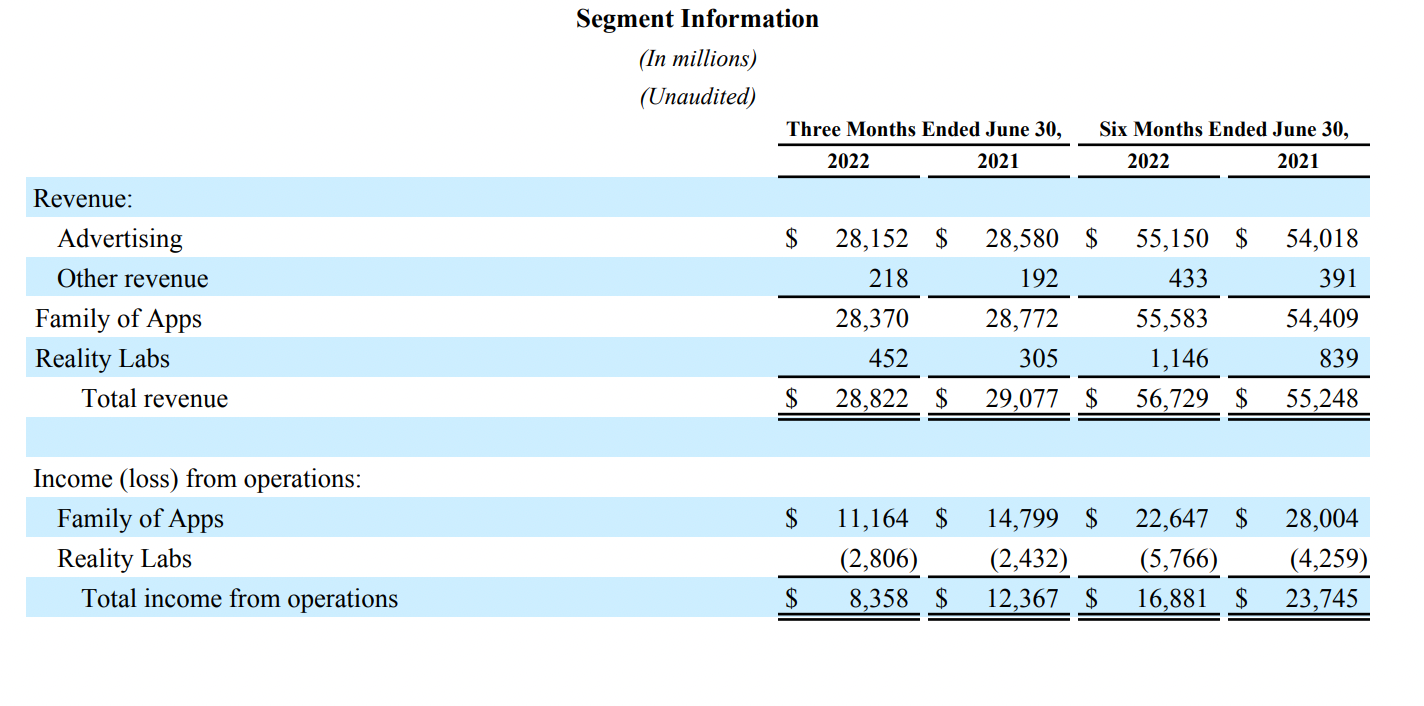Click Total revenue value 28,822
Viewport: 1424px width, 706px height.
pos(872,399)
